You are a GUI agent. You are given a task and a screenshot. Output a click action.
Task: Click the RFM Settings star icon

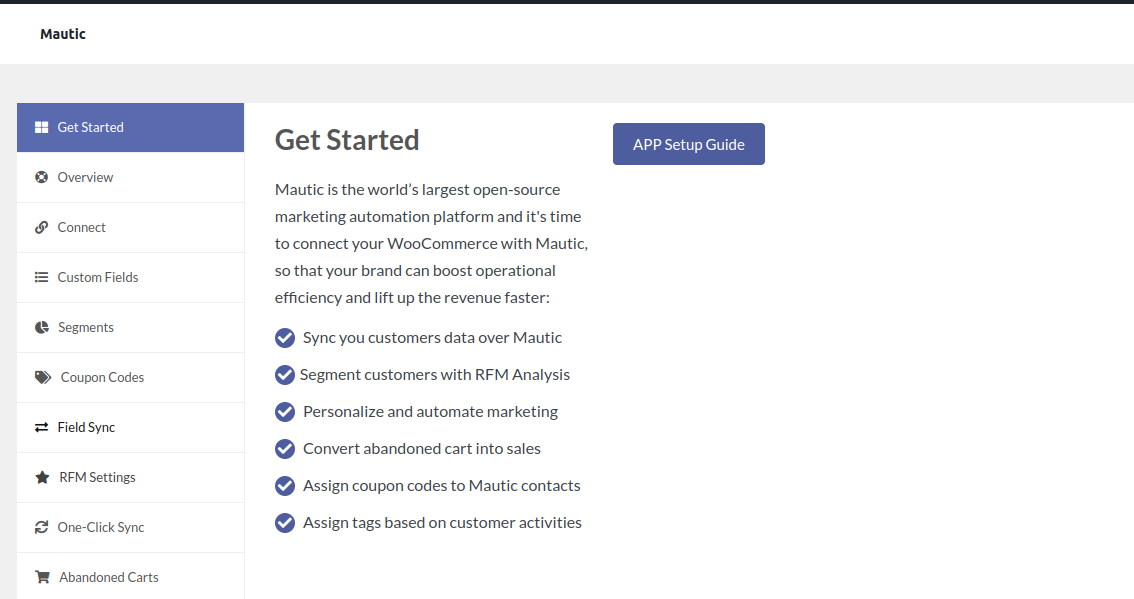(x=42, y=477)
